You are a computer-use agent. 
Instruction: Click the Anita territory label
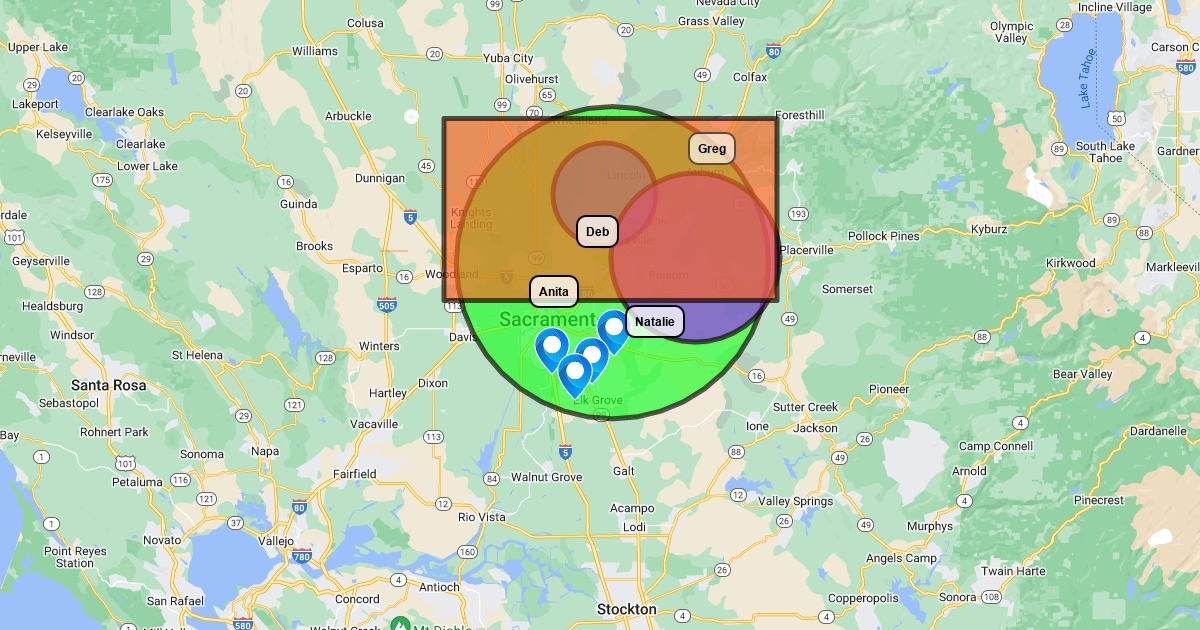pyautogui.click(x=554, y=292)
